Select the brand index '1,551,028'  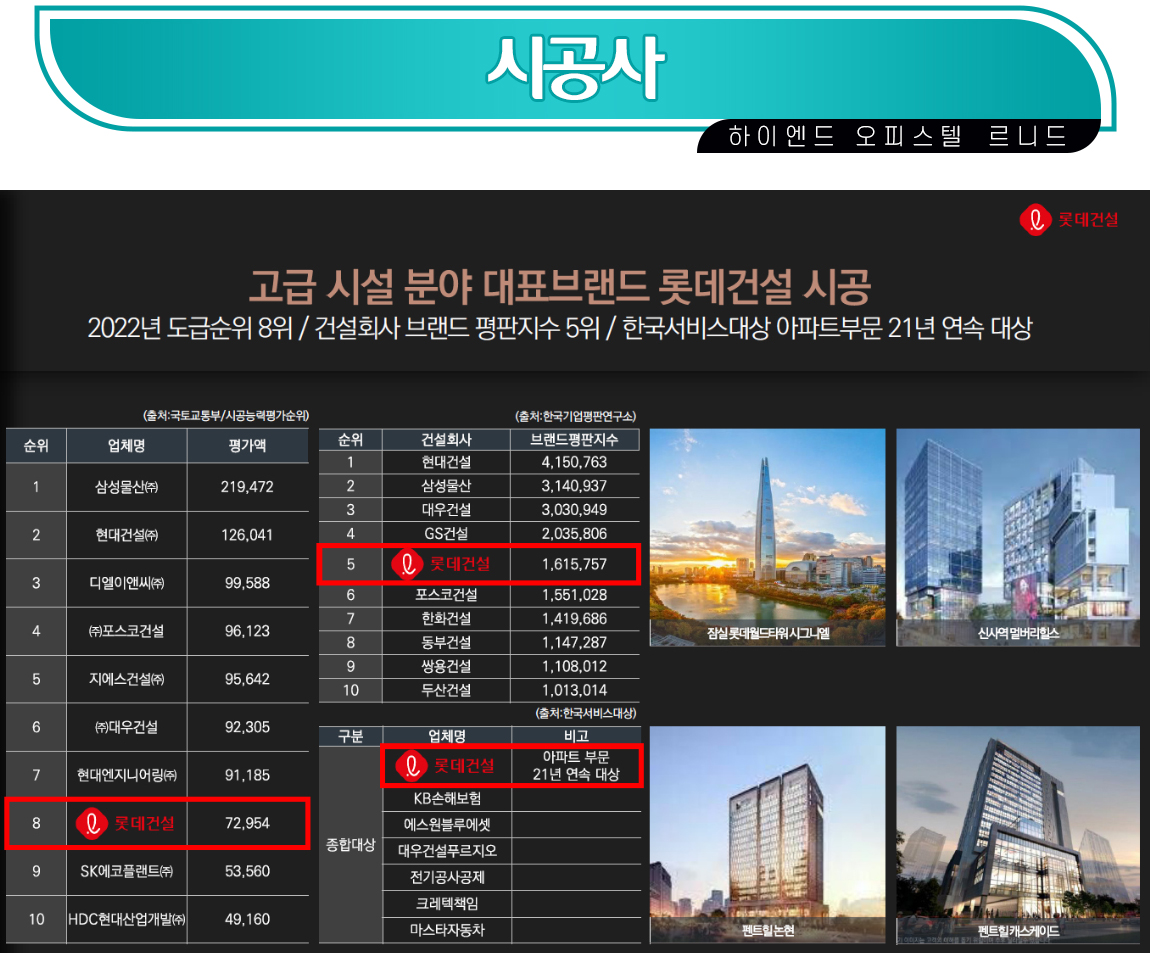[574, 595]
